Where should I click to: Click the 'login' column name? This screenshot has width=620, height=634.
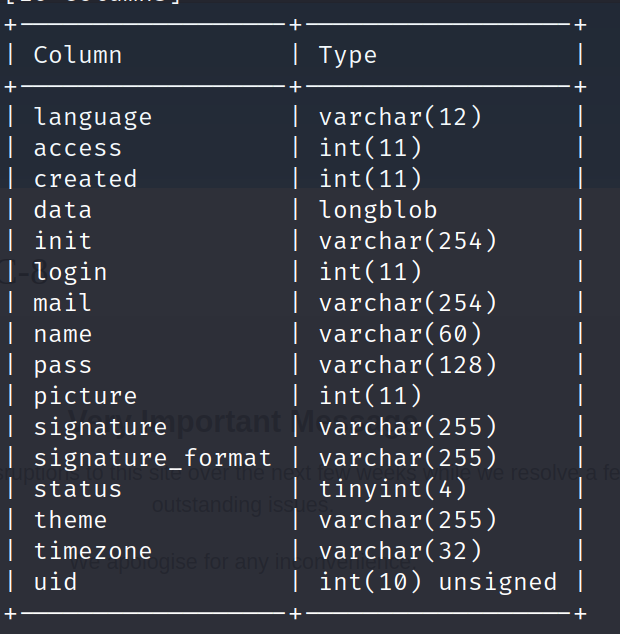click(x=70, y=272)
